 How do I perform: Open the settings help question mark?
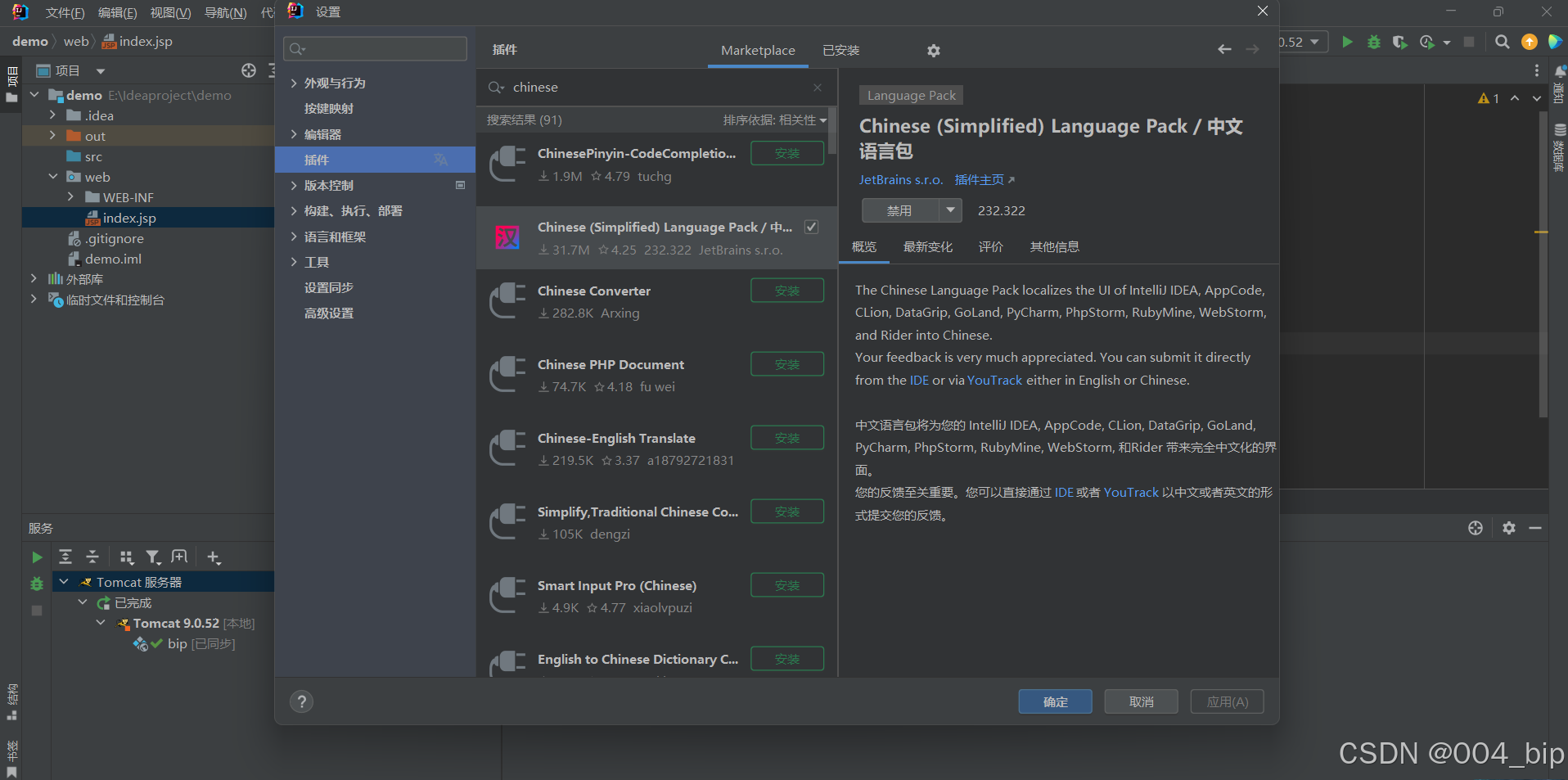tap(301, 701)
